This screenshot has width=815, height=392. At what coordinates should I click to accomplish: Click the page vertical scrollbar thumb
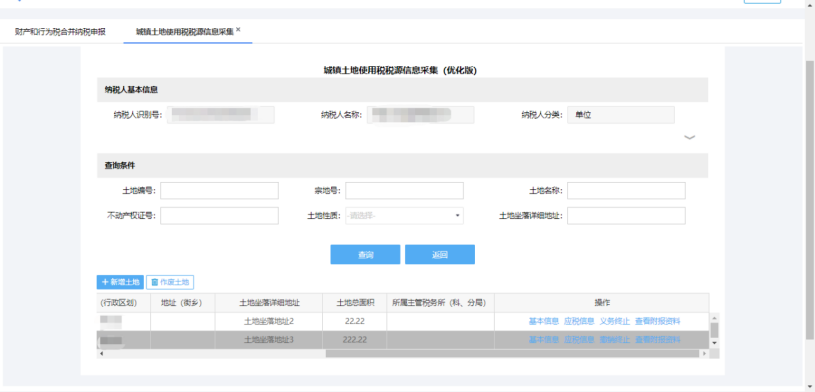click(810, 199)
